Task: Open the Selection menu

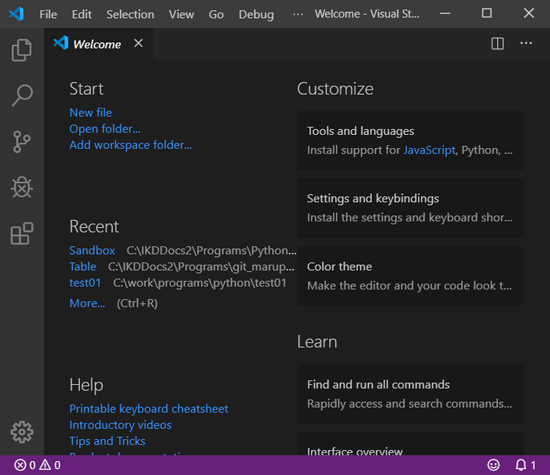Action: (130, 14)
